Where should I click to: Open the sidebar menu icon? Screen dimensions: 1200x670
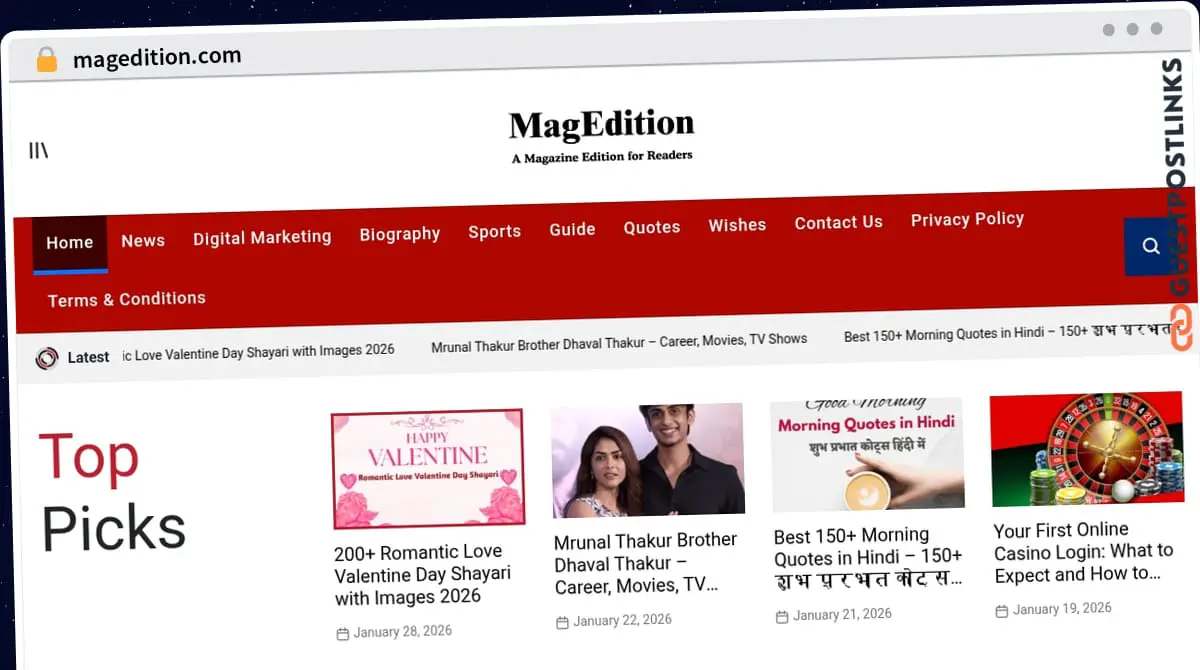(x=39, y=150)
